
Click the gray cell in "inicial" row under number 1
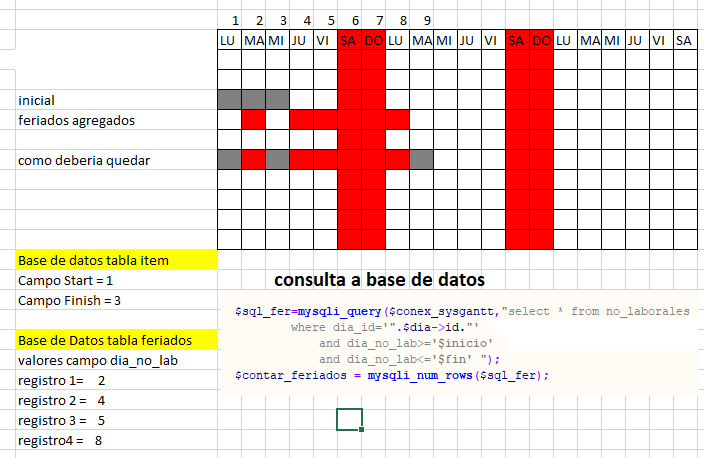[229, 100]
